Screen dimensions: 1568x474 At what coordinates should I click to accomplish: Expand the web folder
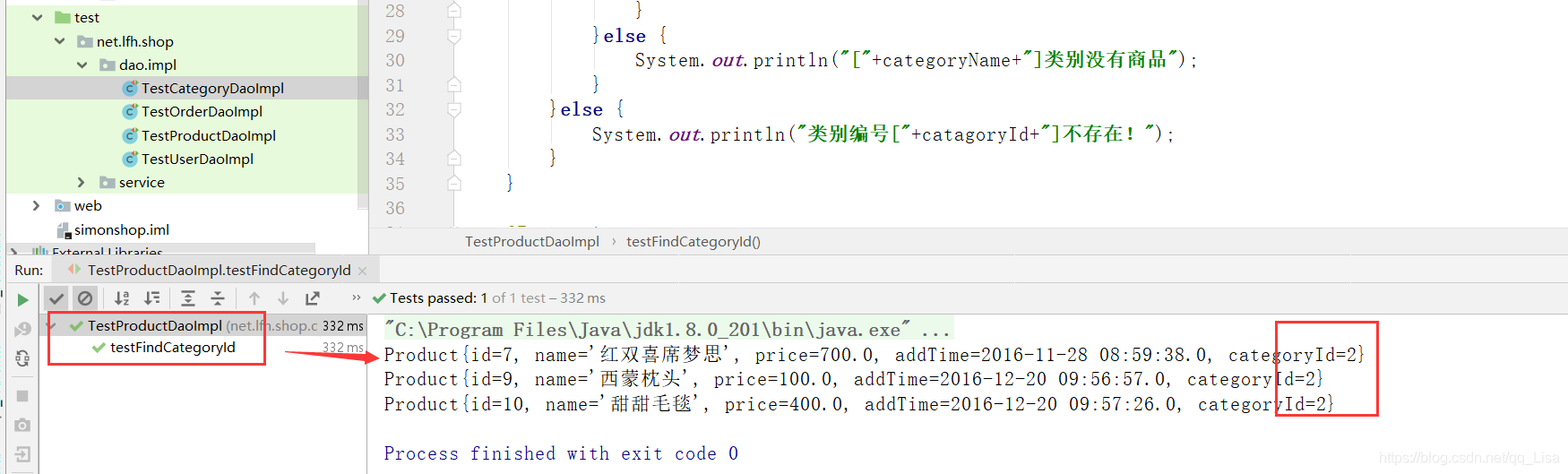(x=37, y=205)
